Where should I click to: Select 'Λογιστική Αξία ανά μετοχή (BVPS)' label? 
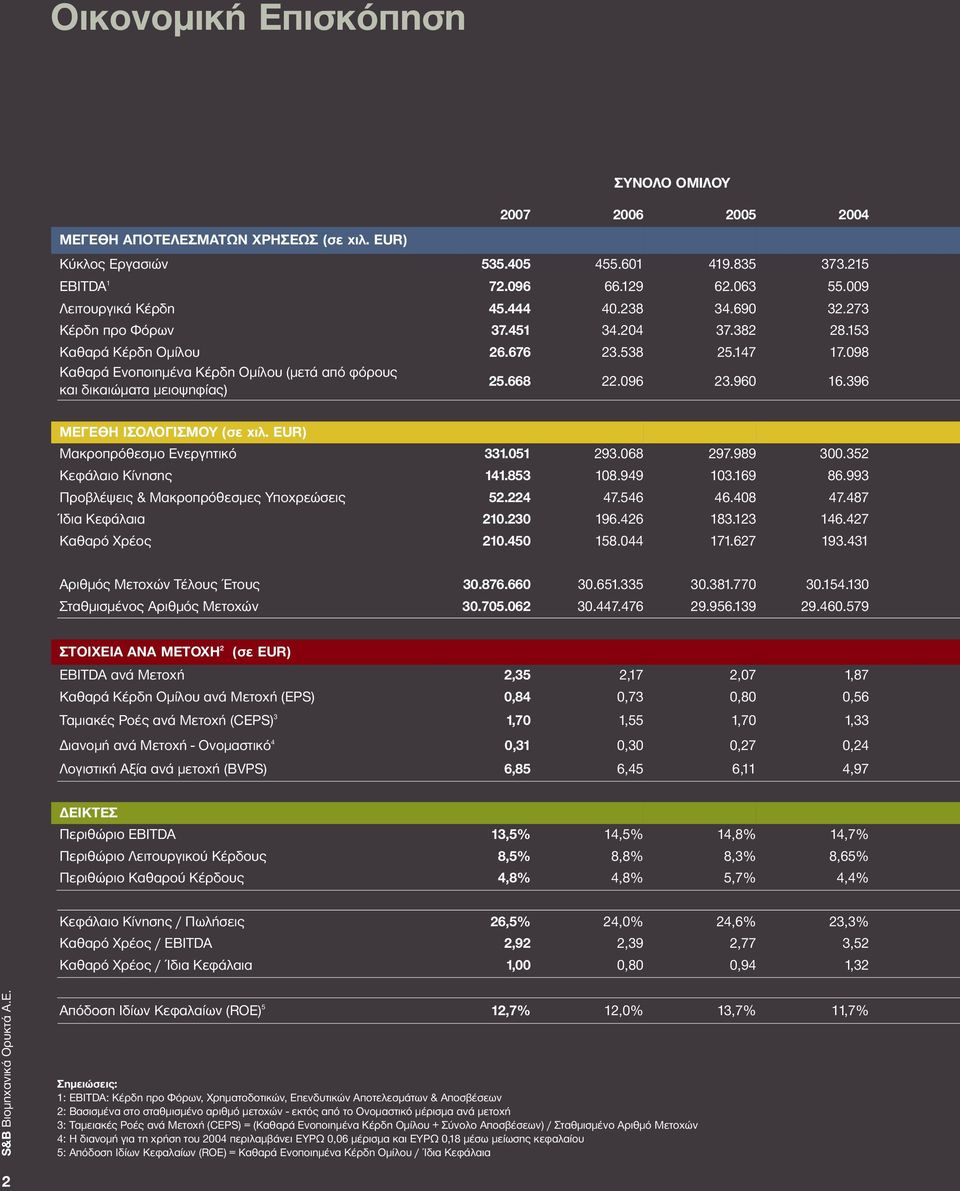tap(163, 769)
